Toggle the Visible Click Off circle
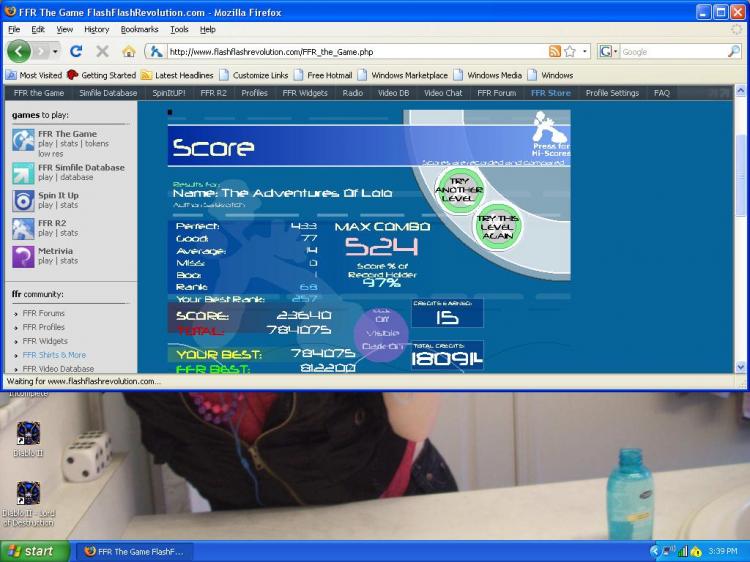 tap(382, 333)
